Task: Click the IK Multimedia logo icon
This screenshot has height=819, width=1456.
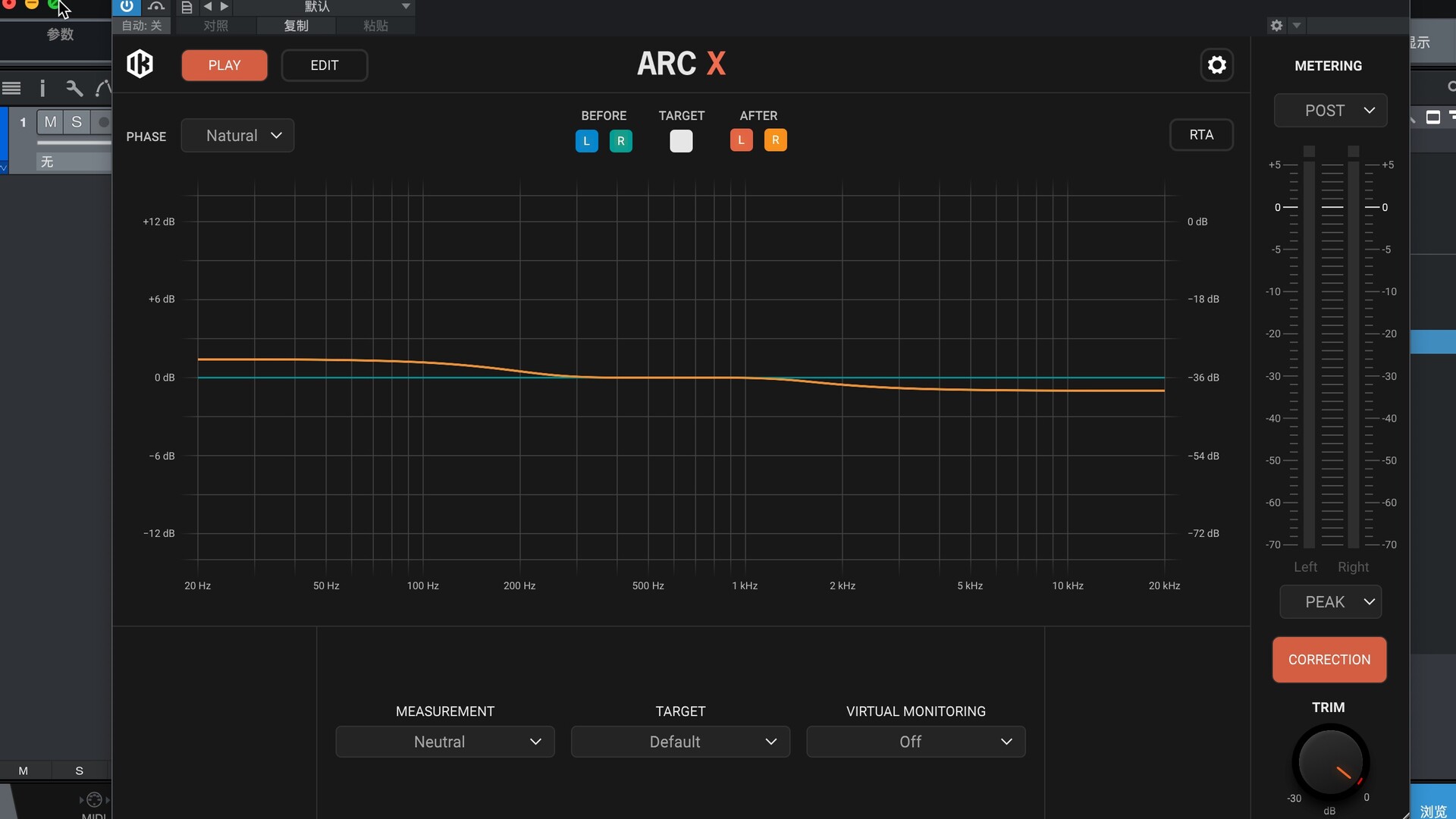Action: pos(140,64)
